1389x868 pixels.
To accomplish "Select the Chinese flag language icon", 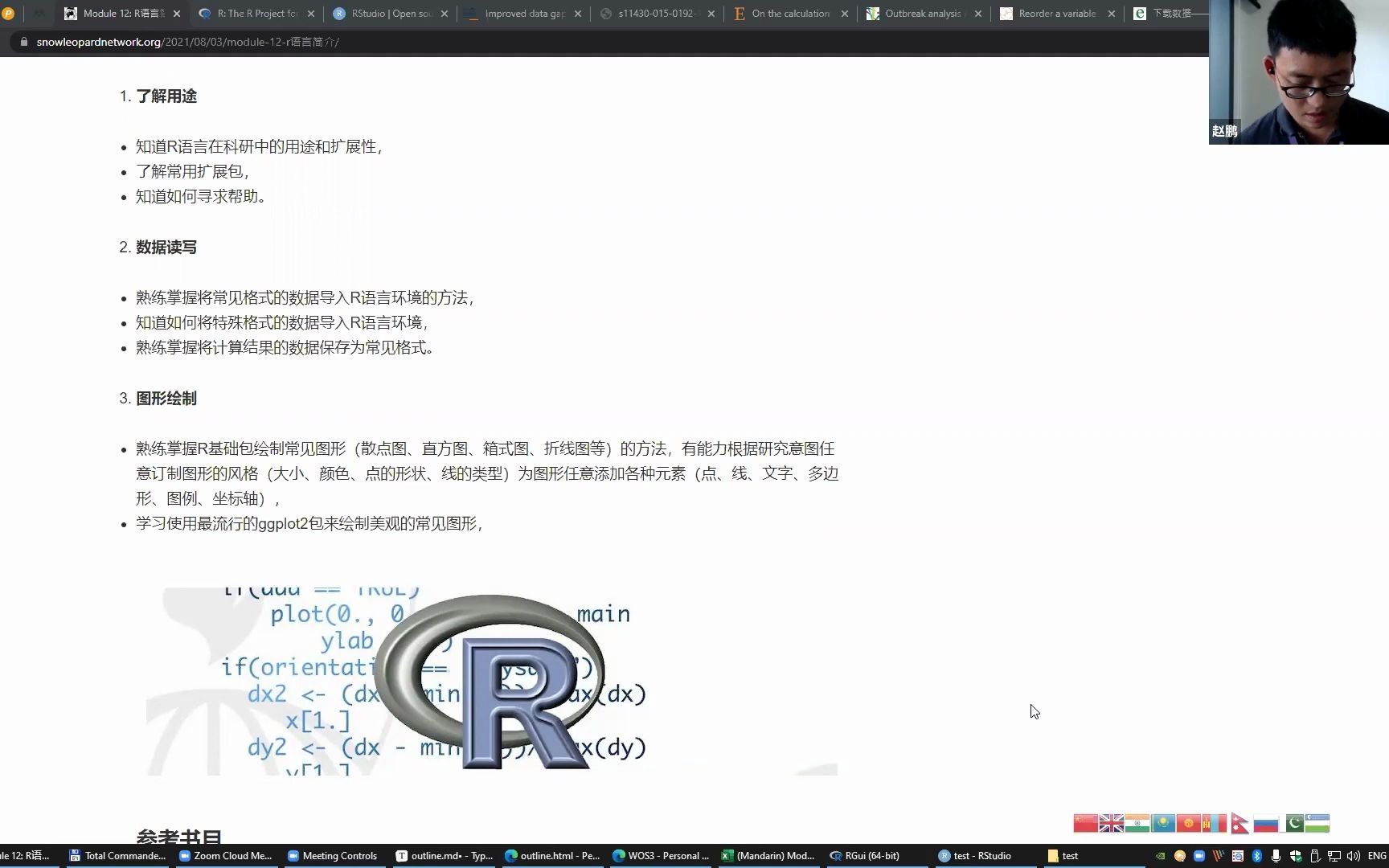I will pyautogui.click(x=1084, y=823).
